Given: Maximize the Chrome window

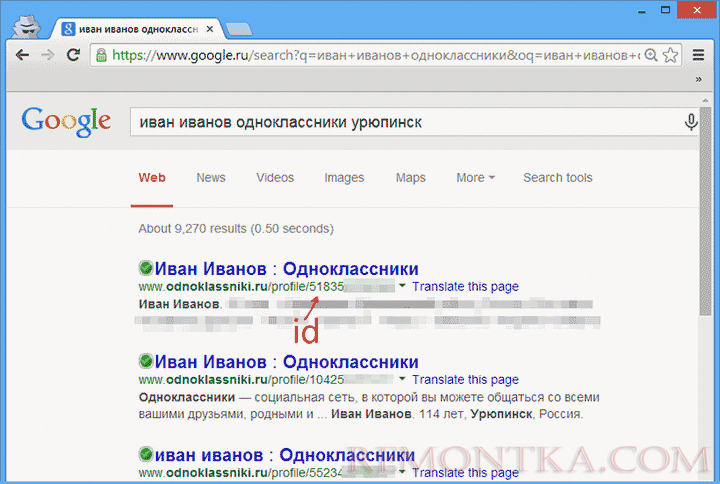Looking at the screenshot, I should [665, 10].
